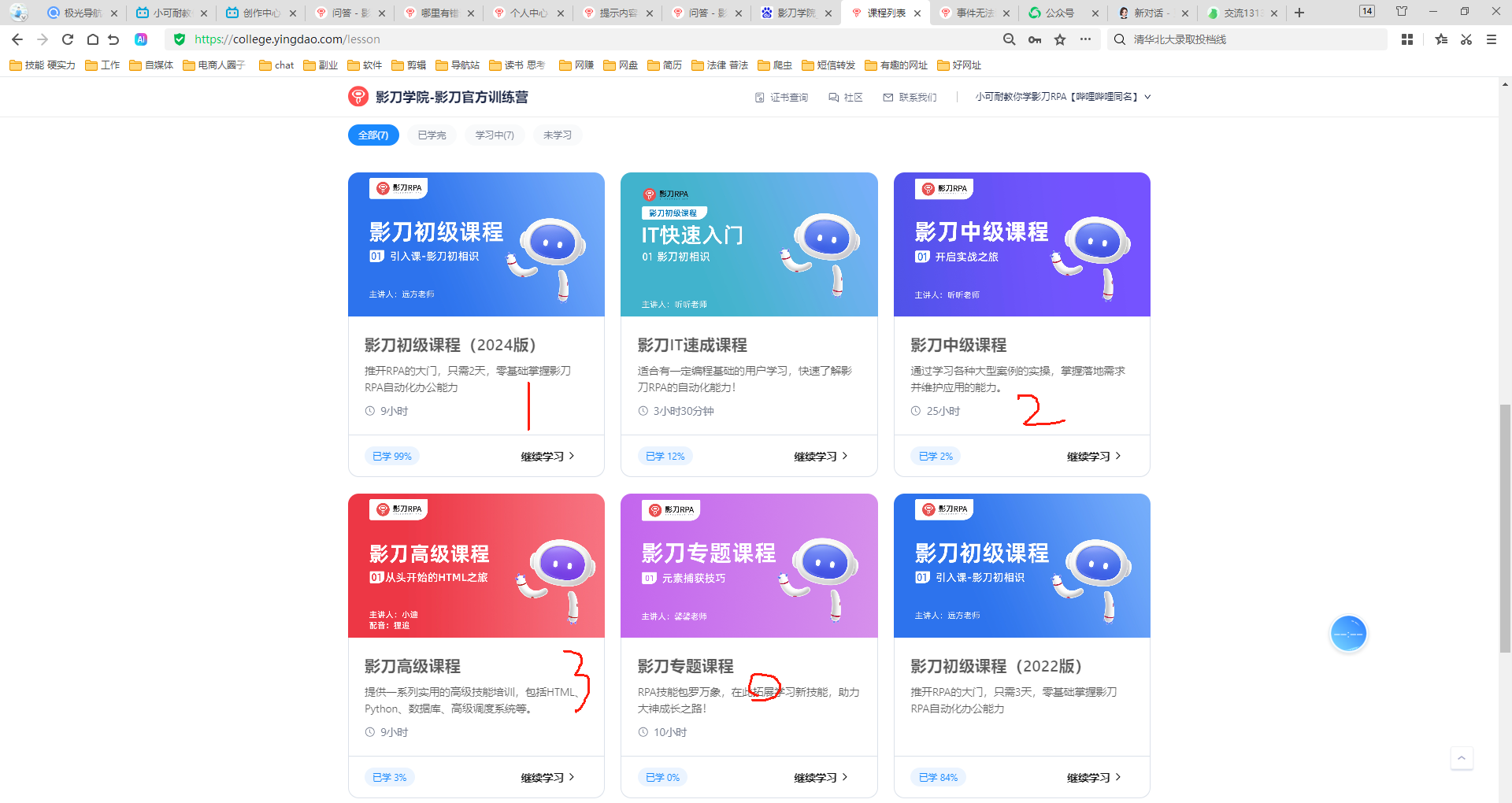Open the 技能 硬实力 bookmark folder
1512x803 pixels.
pyautogui.click(x=43, y=65)
